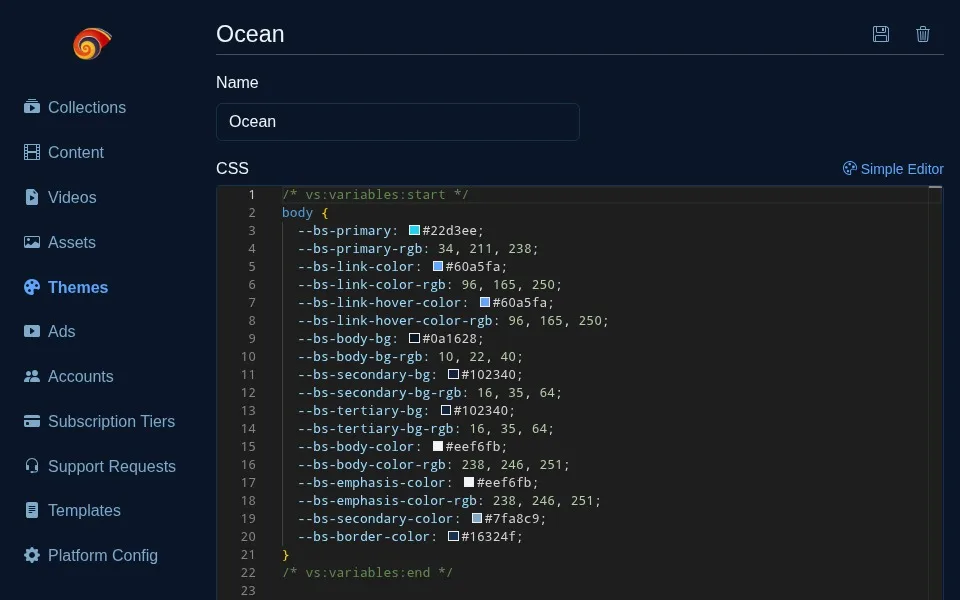Go to Templates page
This screenshot has height=600, width=960.
(x=84, y=510)
